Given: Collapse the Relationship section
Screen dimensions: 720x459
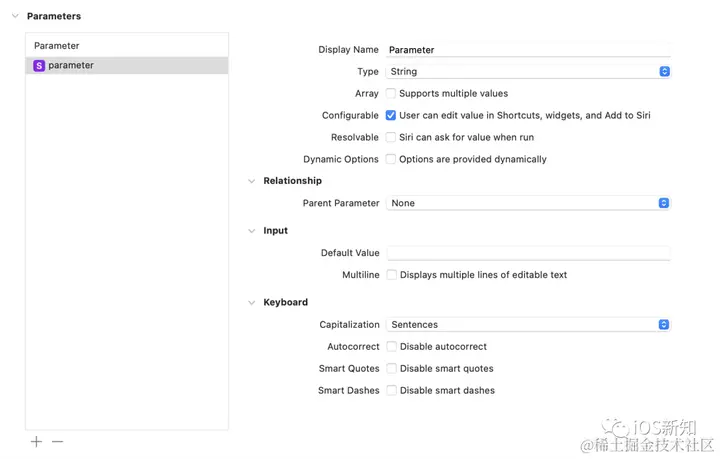Looking at the screenshot, I should click(252, 181).
